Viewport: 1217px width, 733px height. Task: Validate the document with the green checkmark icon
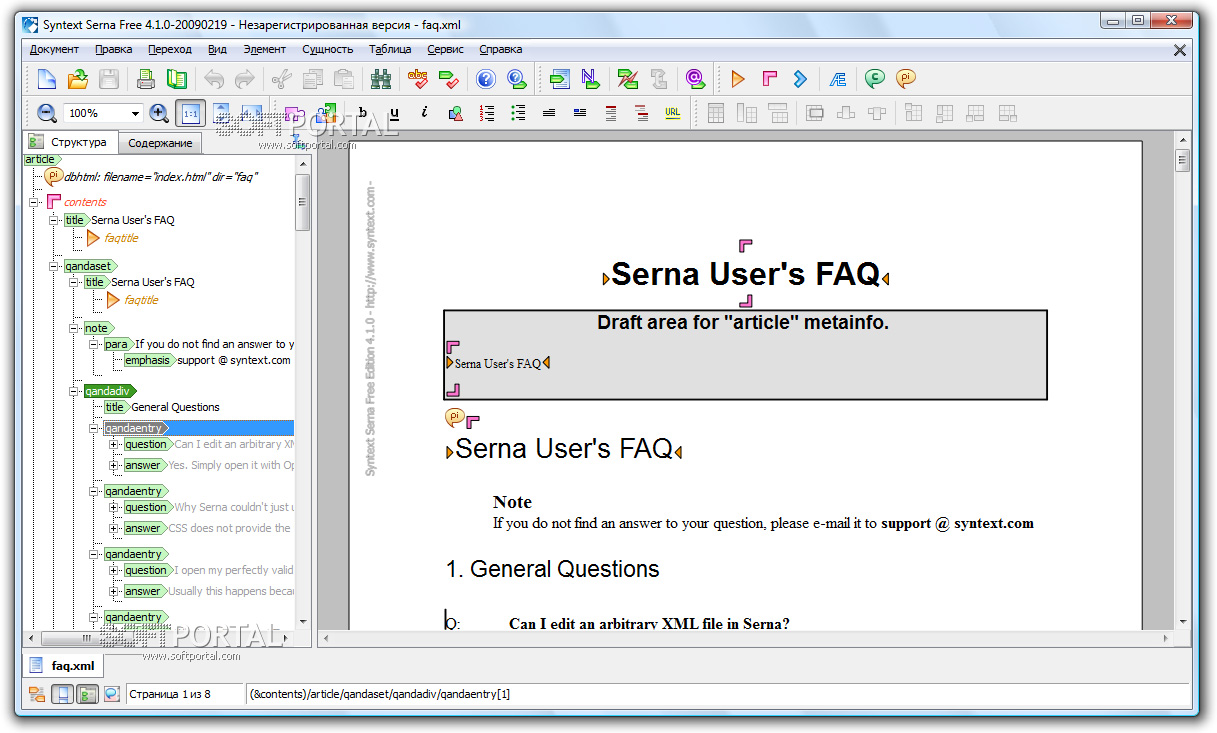point(449,79)
